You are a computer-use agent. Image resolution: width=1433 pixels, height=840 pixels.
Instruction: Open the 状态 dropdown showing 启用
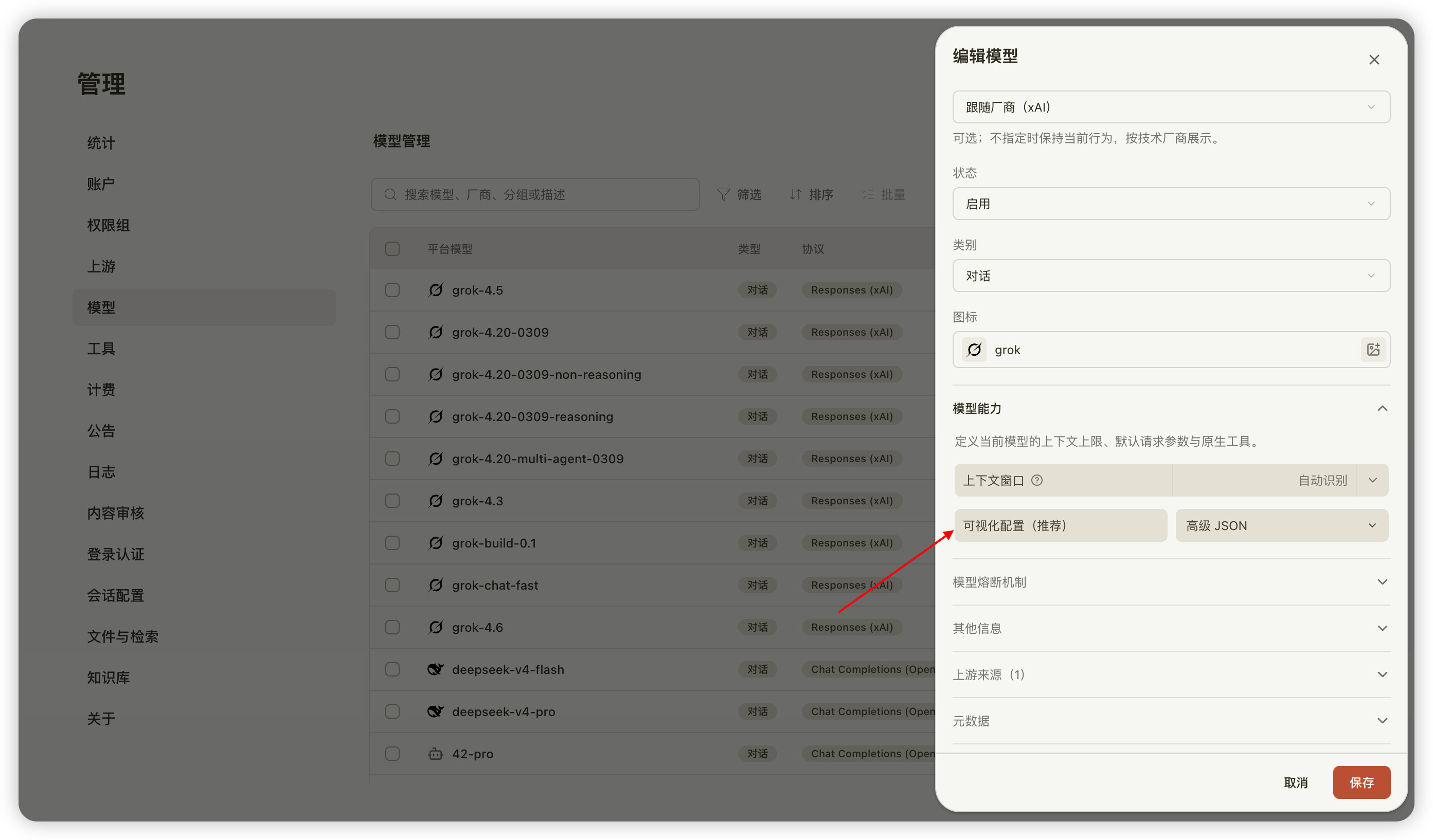pos(1171,204)
